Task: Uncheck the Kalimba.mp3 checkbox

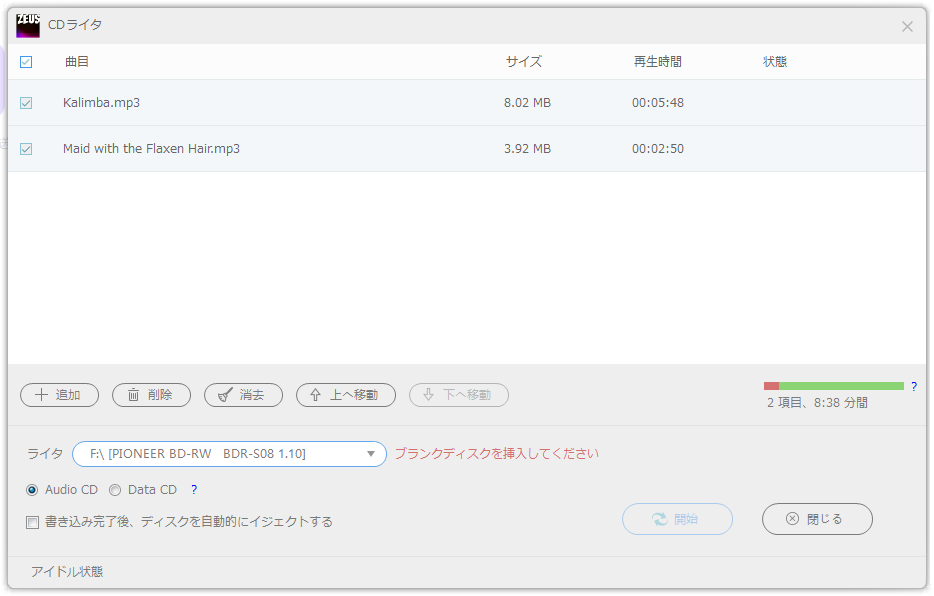Action: (x=26, y=103)
